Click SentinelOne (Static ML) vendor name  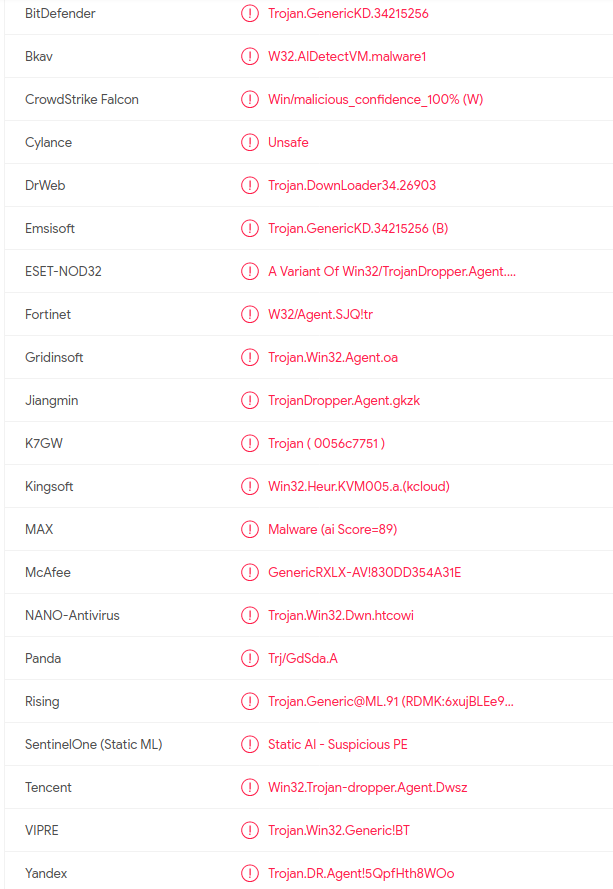[94, 744]
